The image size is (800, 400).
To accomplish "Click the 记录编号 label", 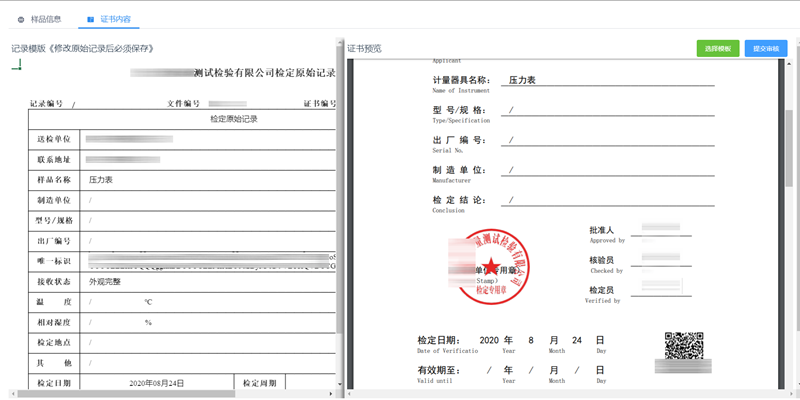I will click(46, 104).
